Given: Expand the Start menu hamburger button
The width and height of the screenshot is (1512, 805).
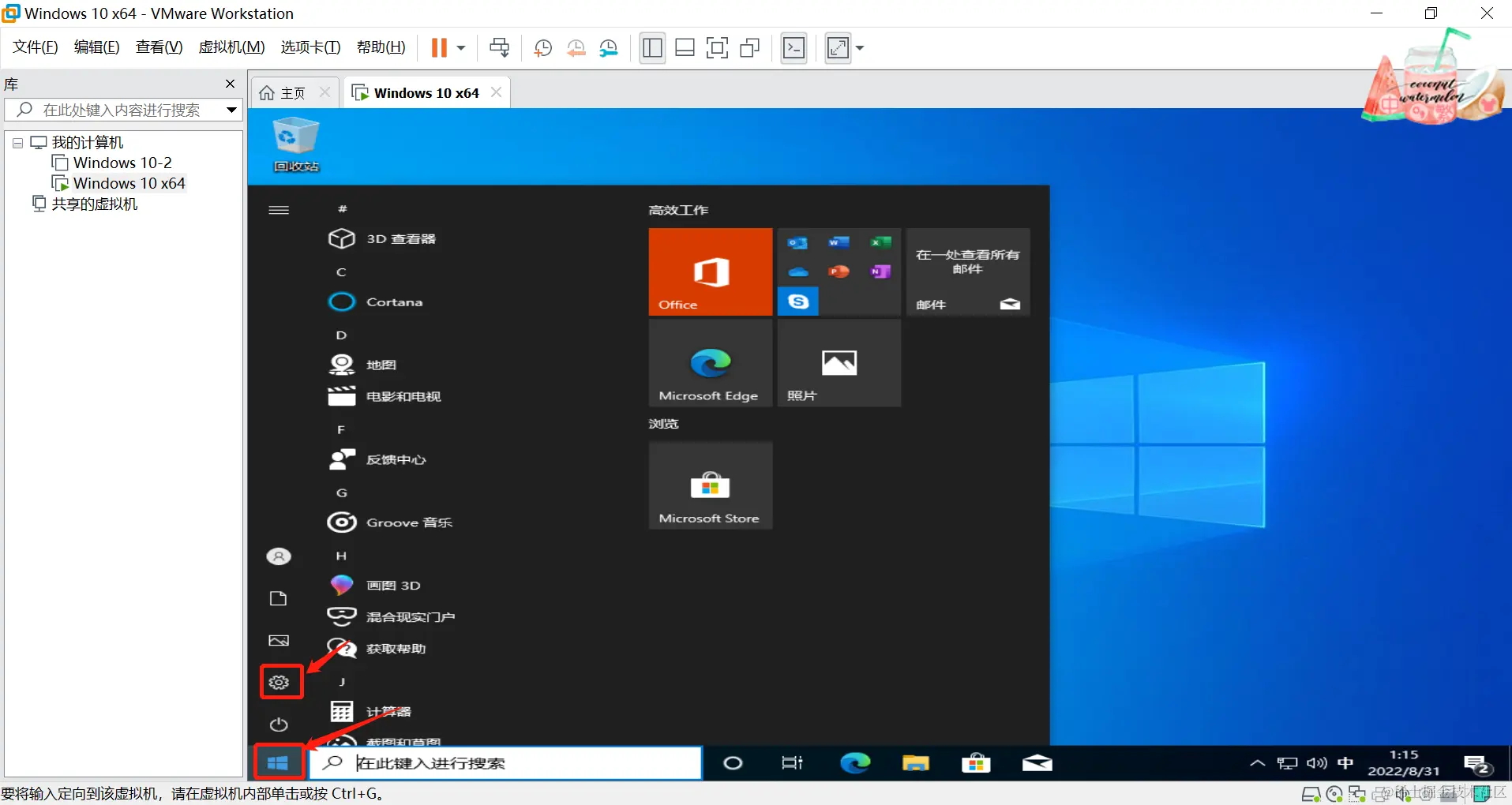Looking at the screenshot, I should tap(279, 210).
